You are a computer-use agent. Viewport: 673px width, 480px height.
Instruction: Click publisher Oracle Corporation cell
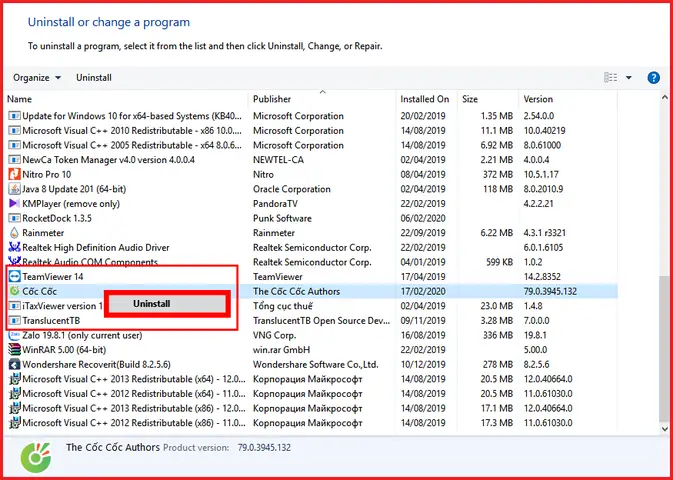[x=291, y=189]
